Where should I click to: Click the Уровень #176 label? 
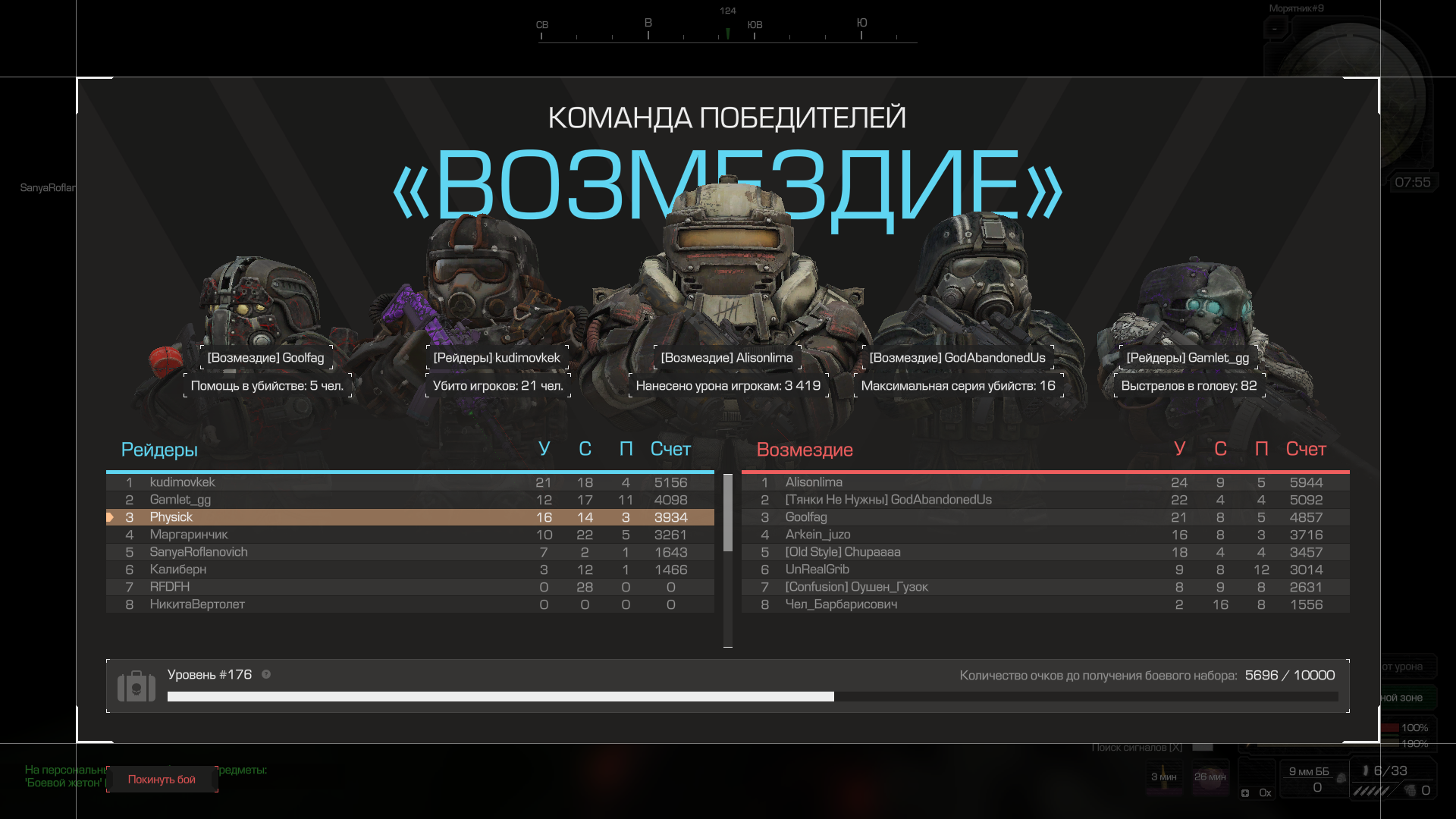pos(209,675)
